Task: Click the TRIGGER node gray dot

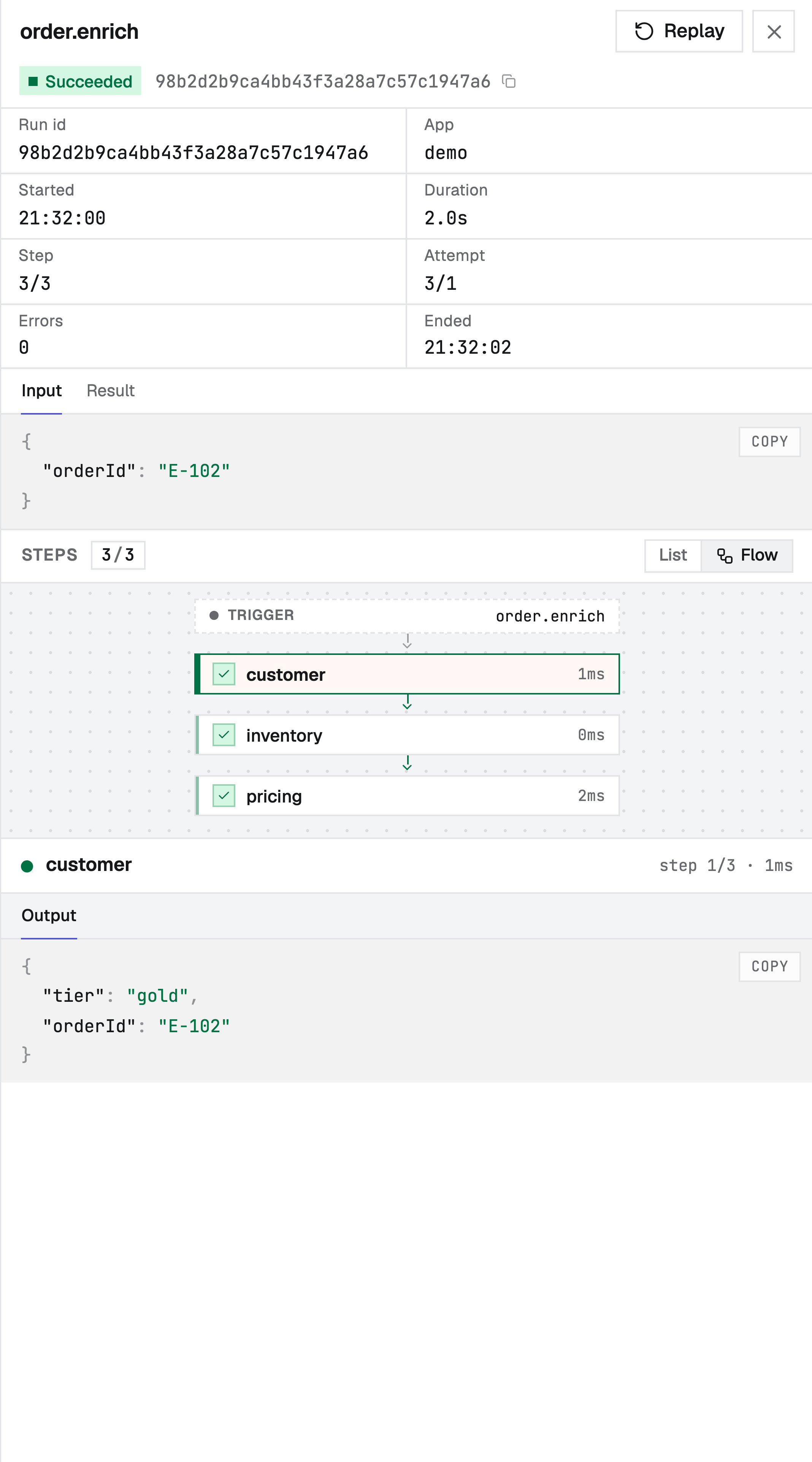Action: tap(214, 616)
